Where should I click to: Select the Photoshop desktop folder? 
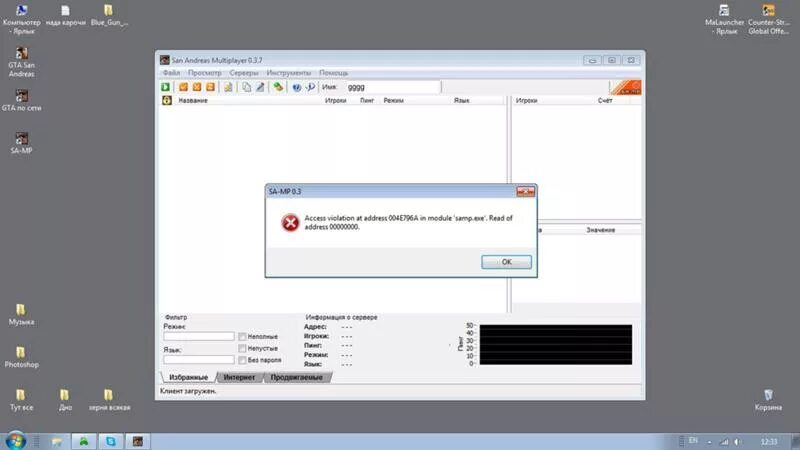coord(21,357)
